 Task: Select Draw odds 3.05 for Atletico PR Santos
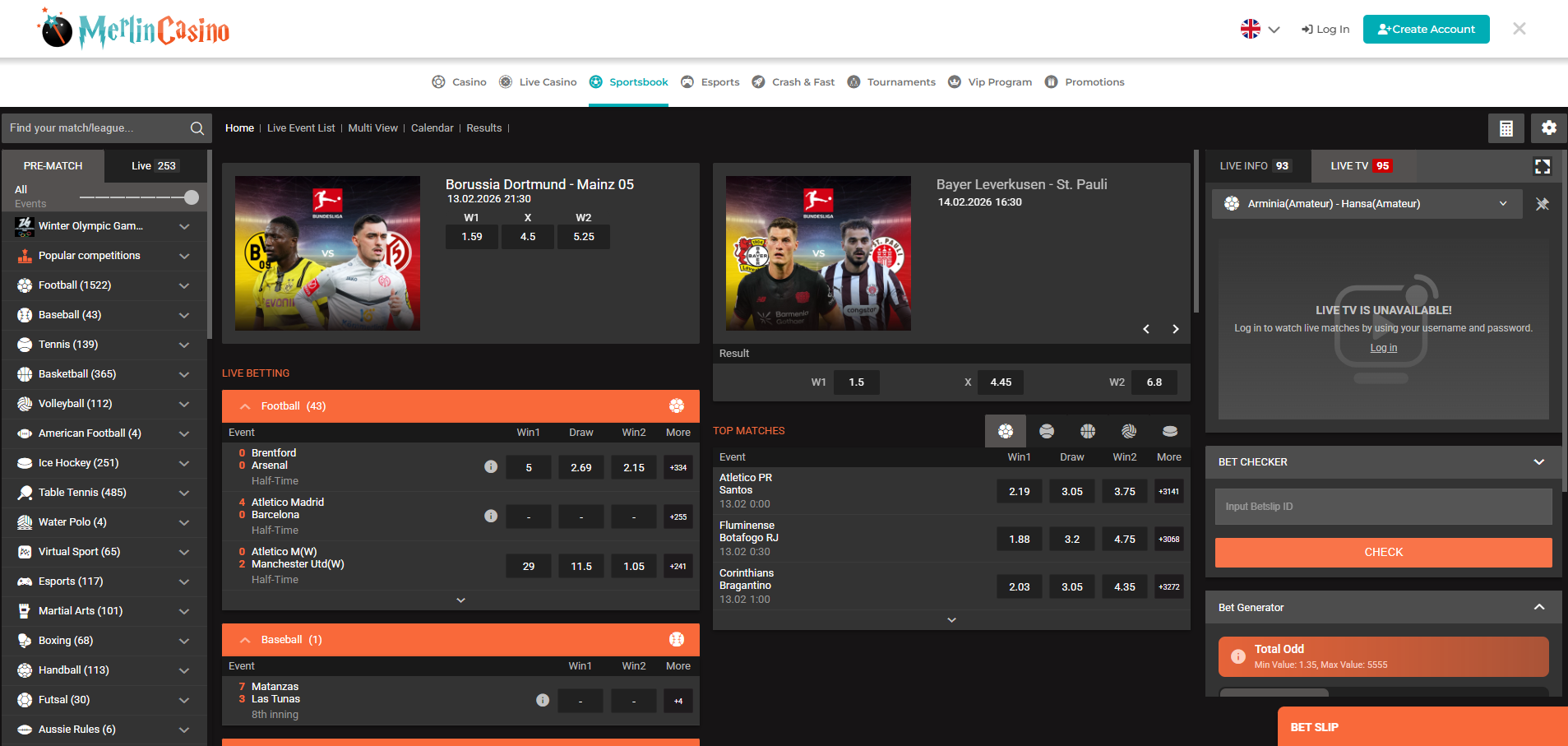pyautogui.click(x=1072, y=492)
